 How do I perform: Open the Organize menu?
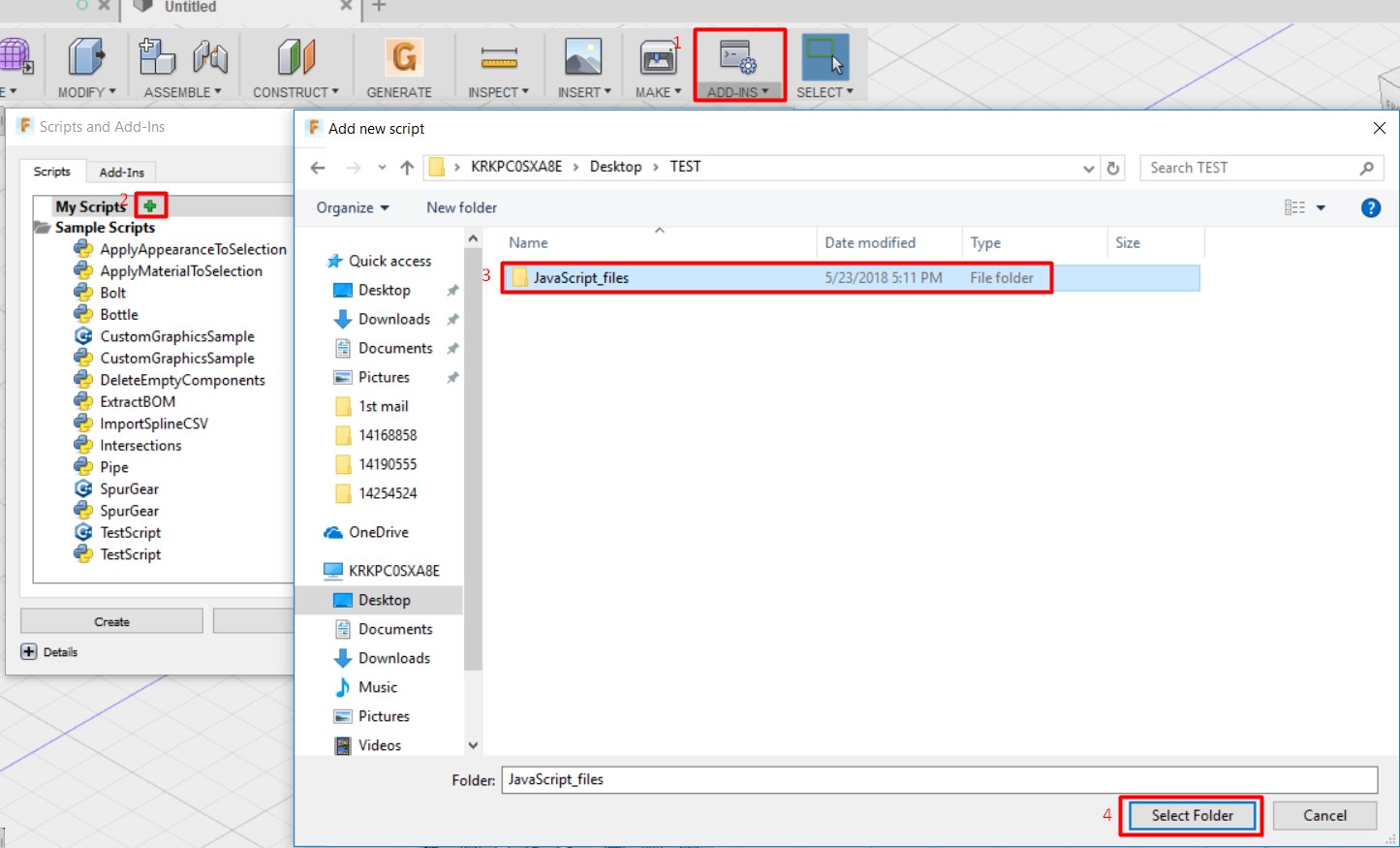tap(351, 206)
